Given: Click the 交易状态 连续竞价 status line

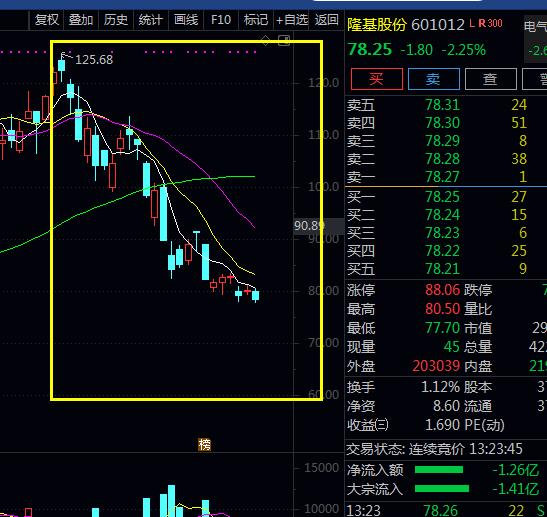Looking at the screenshot, I should (435, 449).
